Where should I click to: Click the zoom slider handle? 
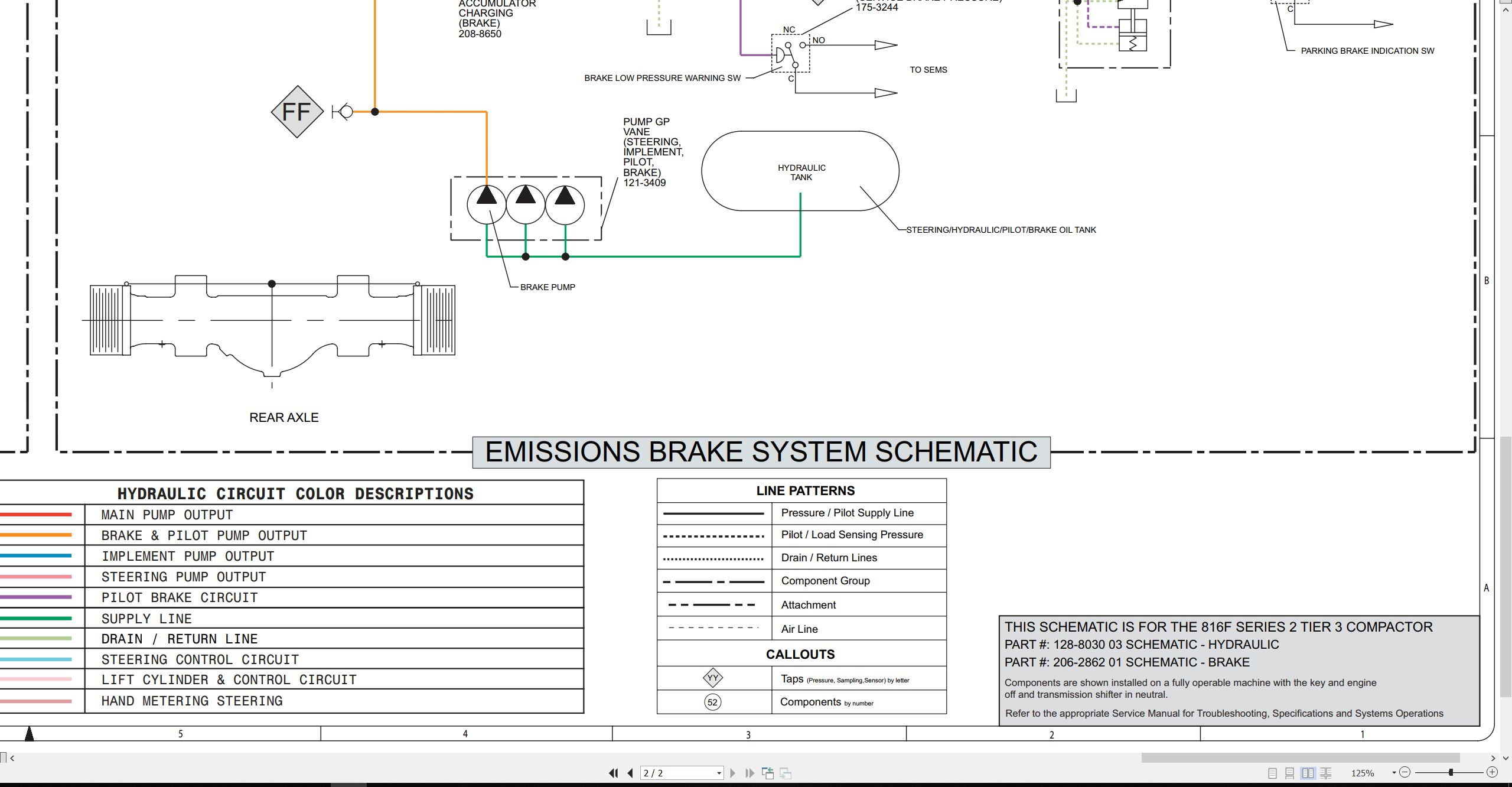1451,772
